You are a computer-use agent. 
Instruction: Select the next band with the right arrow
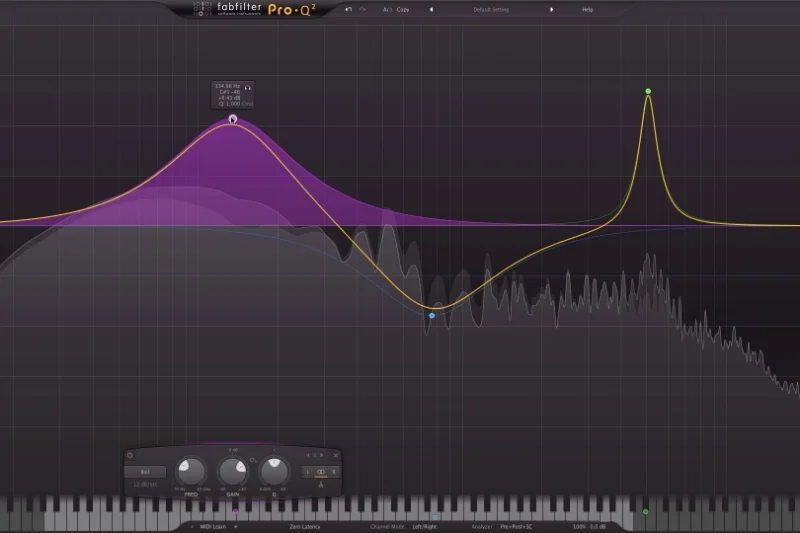[322, 455]
